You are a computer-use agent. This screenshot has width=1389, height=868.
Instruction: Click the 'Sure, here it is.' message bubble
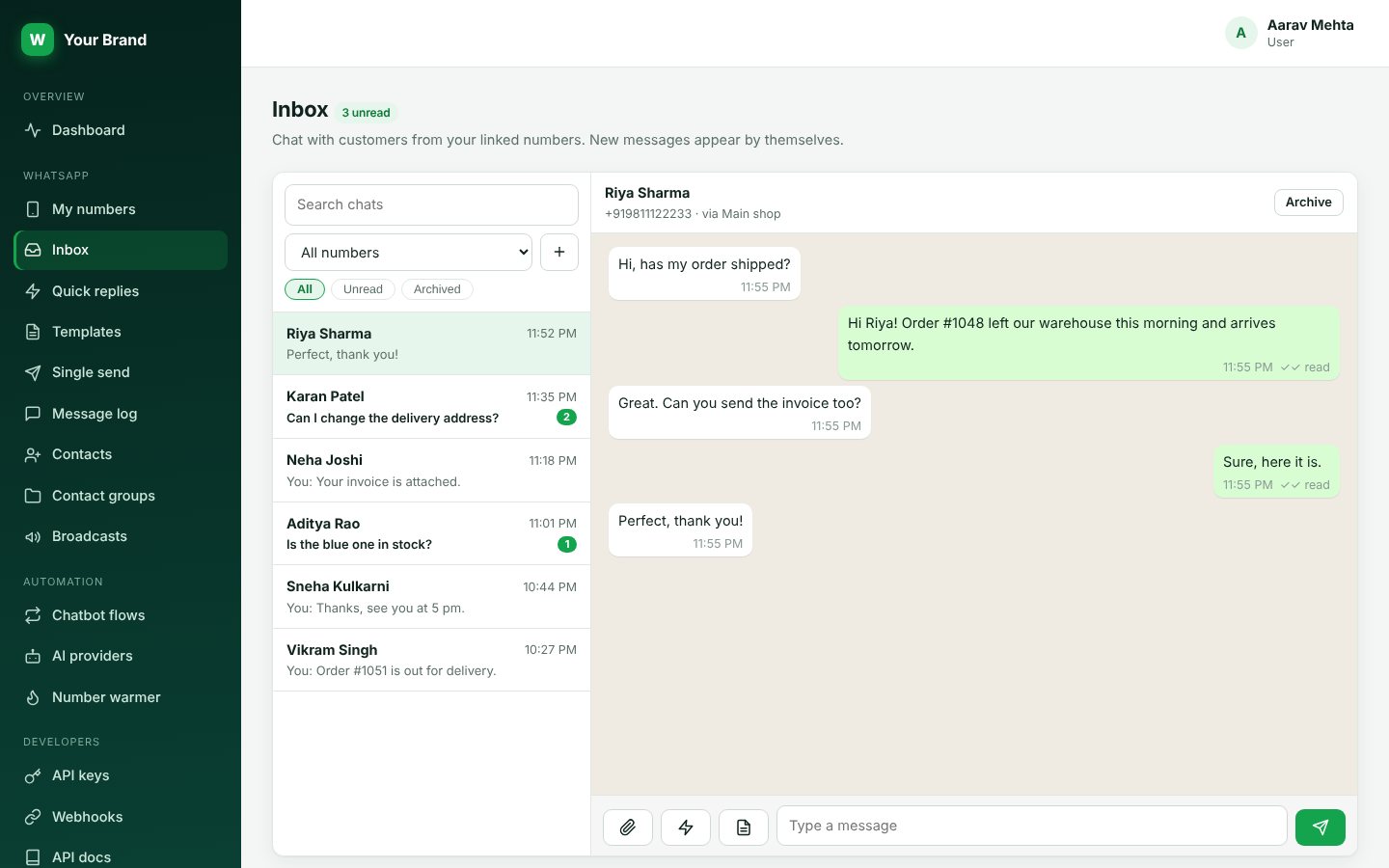[1276, 472]
